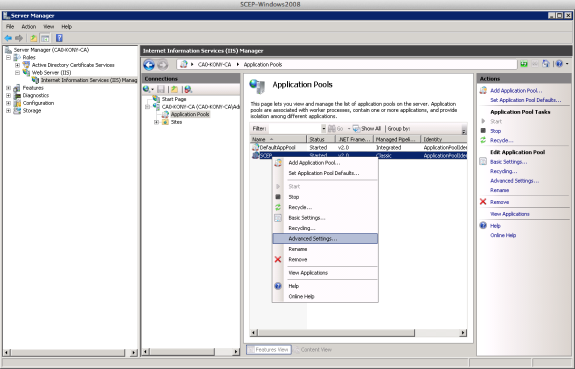This screenshot has width=575, height=369.
Task: Click the Stop icon in Actions pane
Action: (x=483, y=131)
